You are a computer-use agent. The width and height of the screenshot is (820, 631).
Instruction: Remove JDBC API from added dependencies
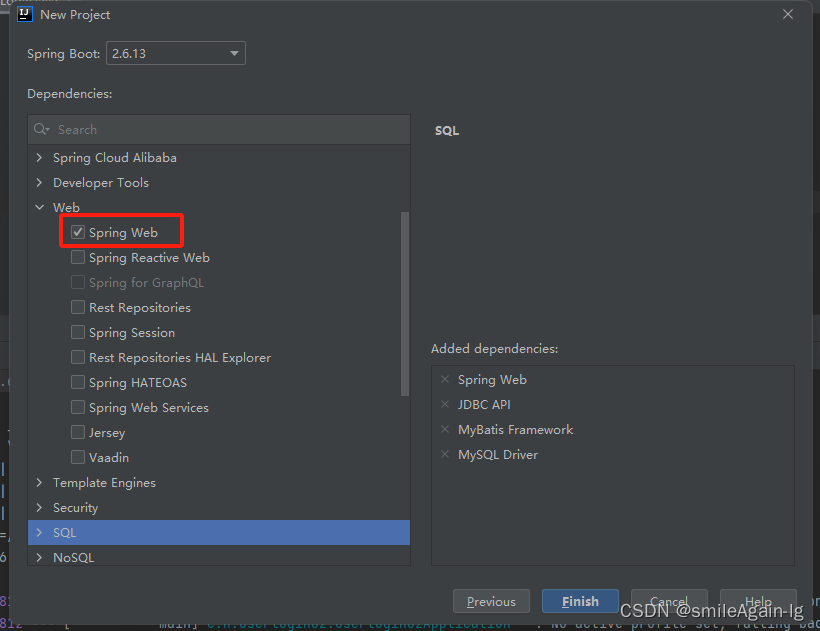[x=445, y=405]
